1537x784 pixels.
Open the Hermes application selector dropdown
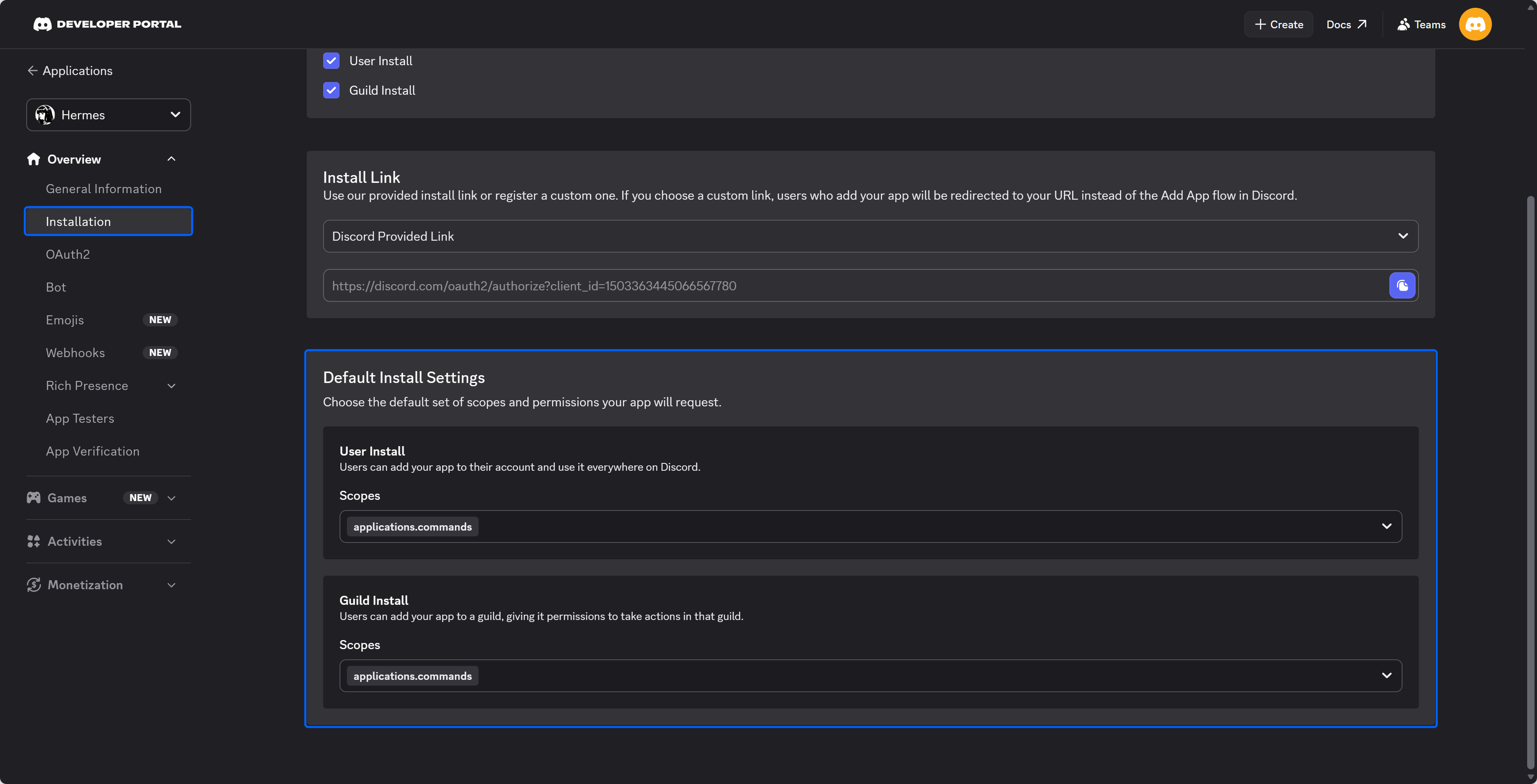tap(109, 114)
